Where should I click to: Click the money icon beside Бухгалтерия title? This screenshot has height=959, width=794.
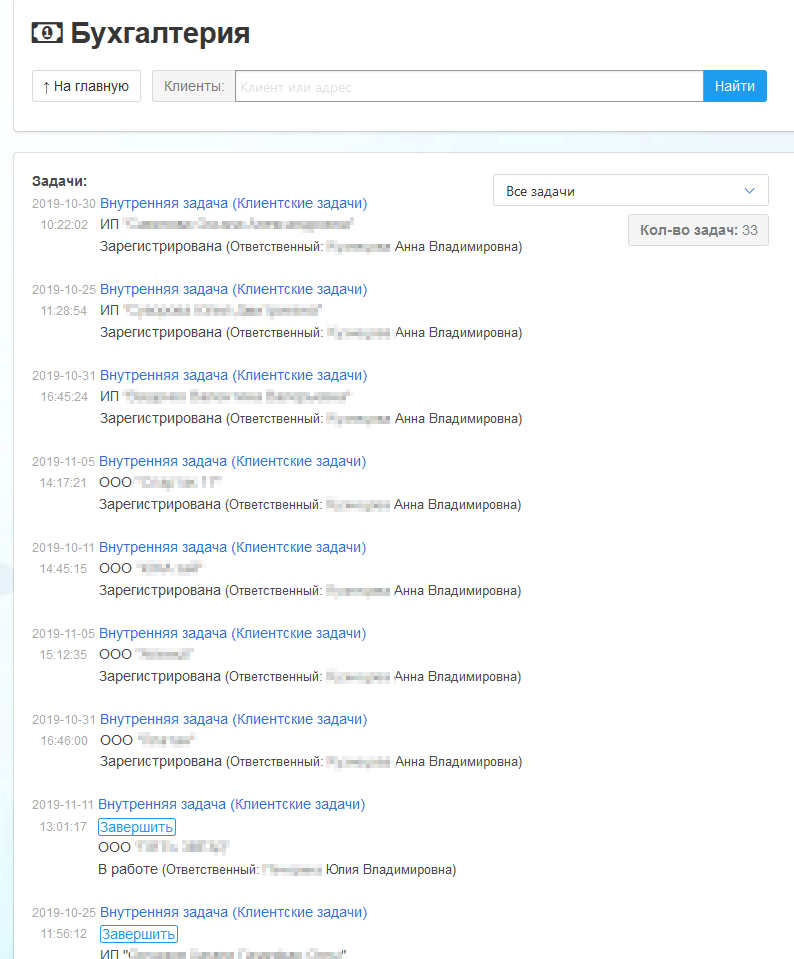pos(47,33)
